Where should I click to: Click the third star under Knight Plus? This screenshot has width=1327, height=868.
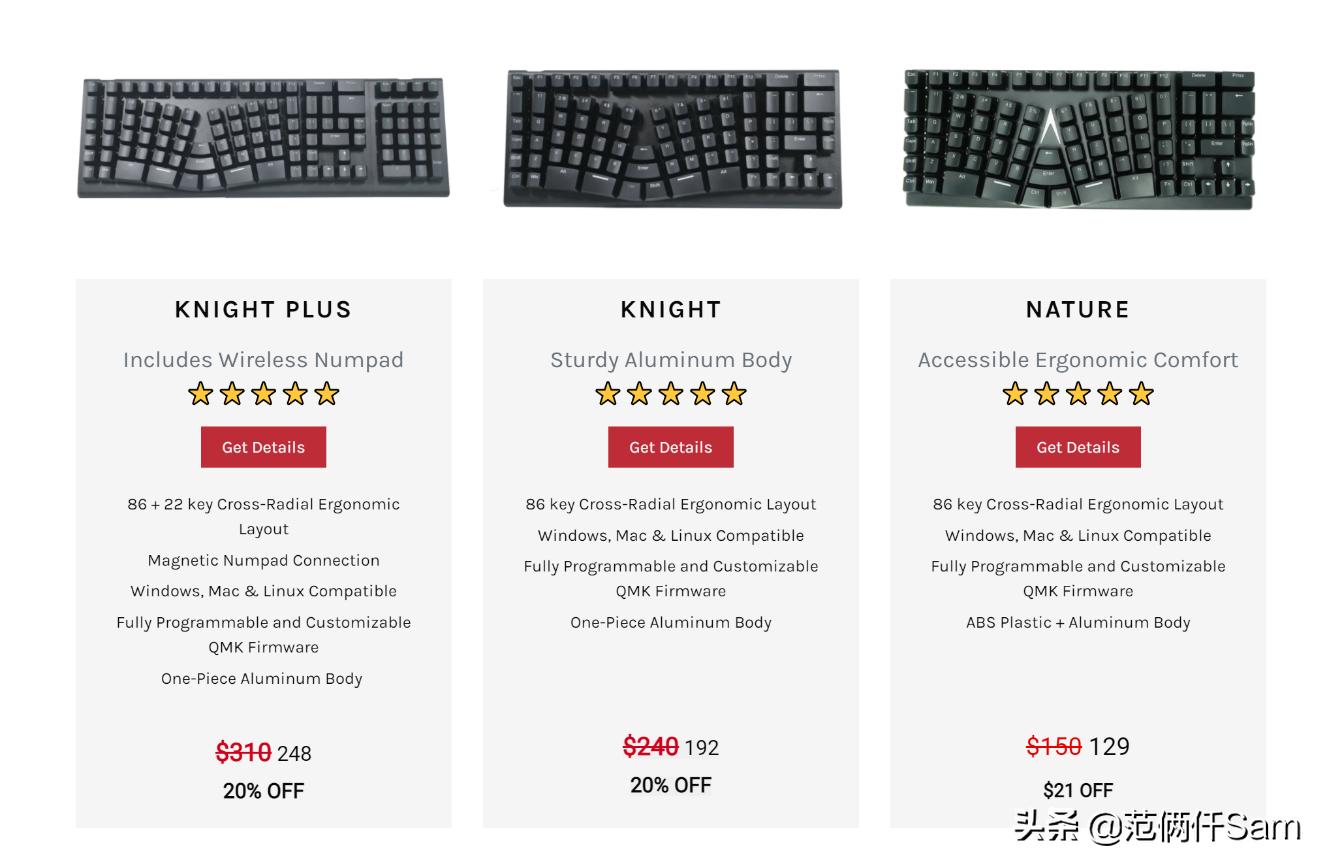[264, 394]
